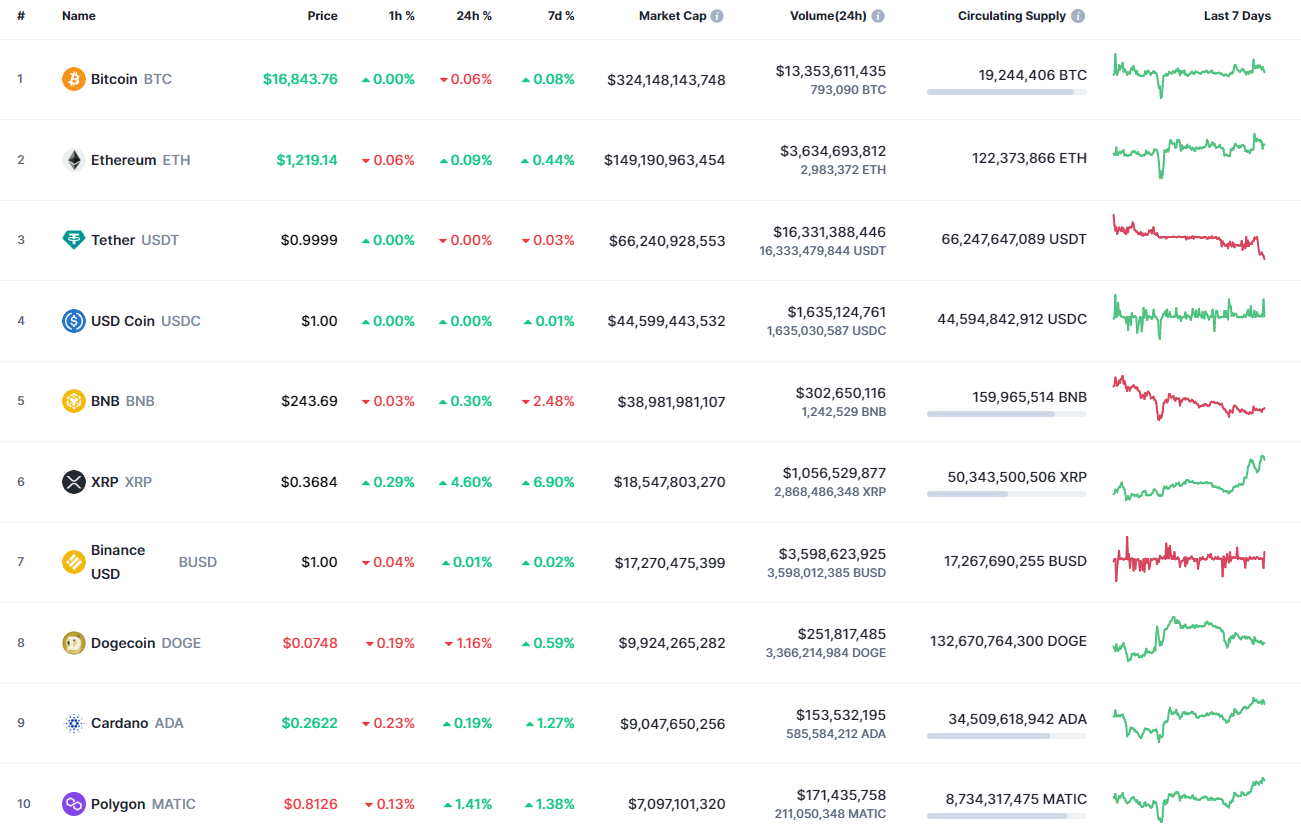The height and width of the screenshot is (835, 1301).
Task: Click the XRP coin logo
Action: point(73,481)
